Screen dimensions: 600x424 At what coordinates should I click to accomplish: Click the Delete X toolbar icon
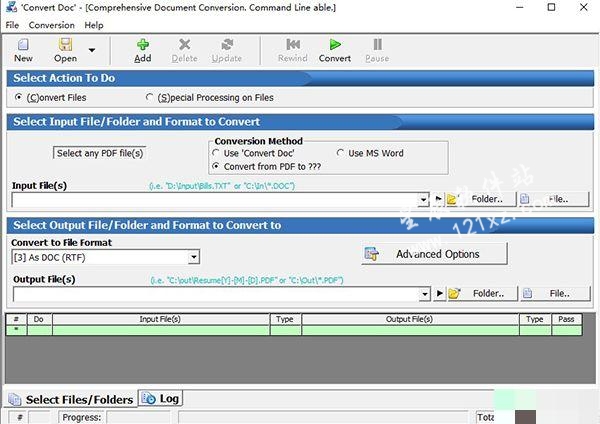pos(184,45)
